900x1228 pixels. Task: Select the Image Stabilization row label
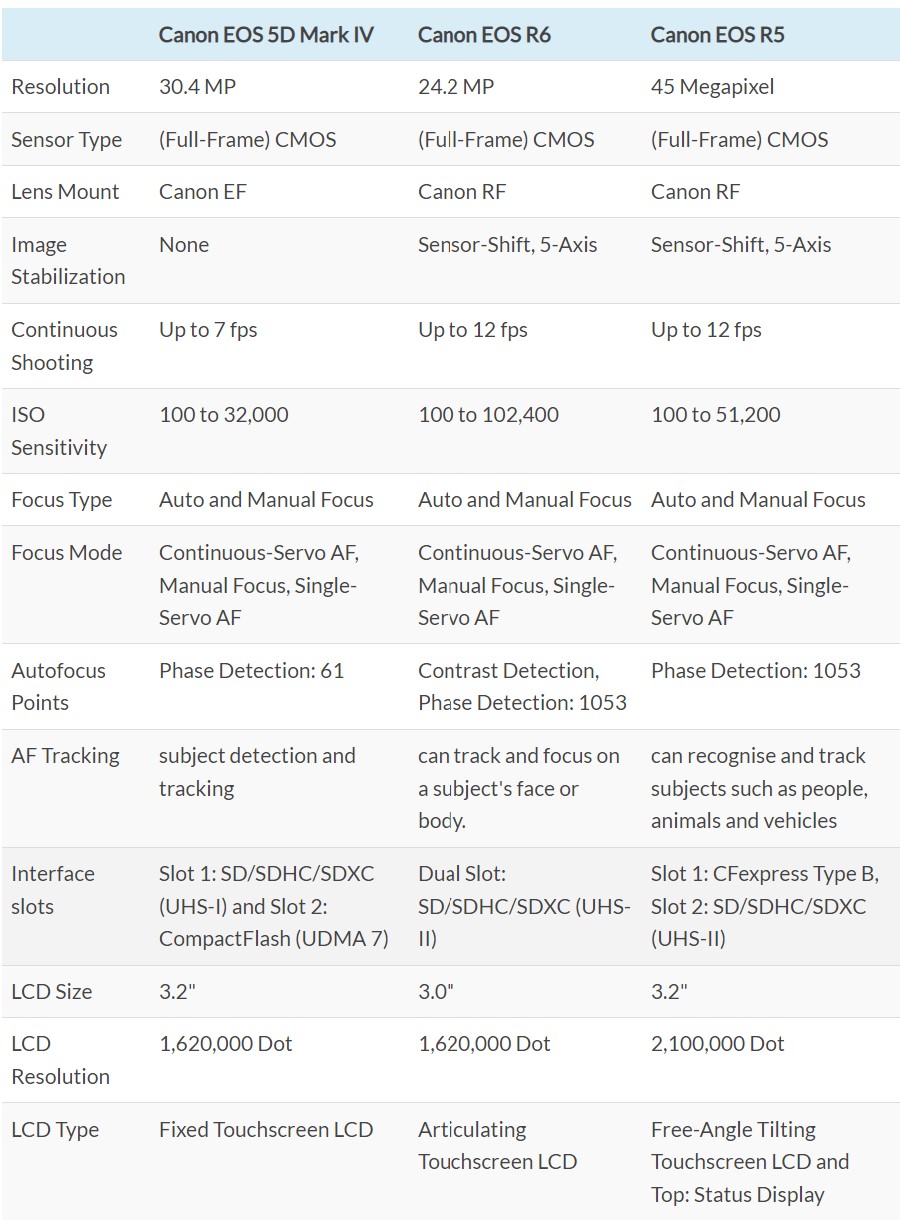[x=68, y=261]
